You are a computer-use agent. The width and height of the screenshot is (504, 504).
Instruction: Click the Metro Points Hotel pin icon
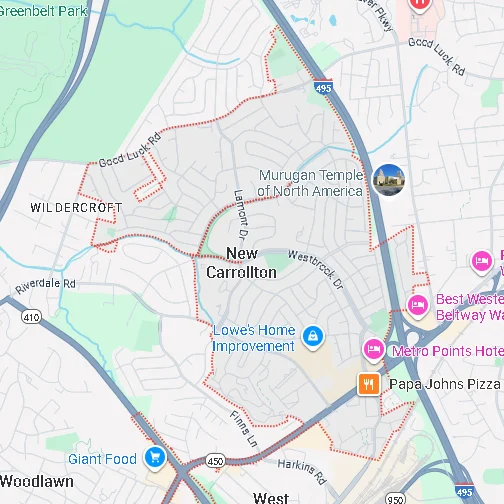tap(374, 350)
